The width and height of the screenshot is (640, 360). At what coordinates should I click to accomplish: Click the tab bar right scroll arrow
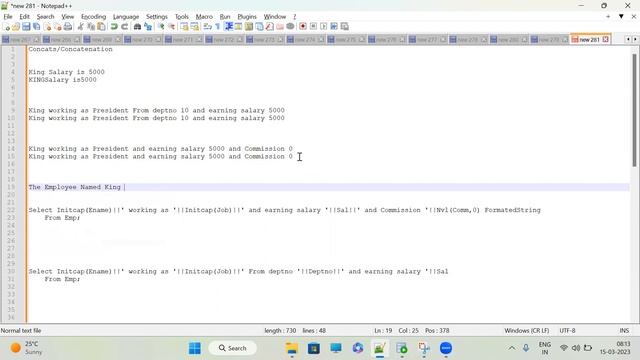pyautogui.click(x=635, y=40)
